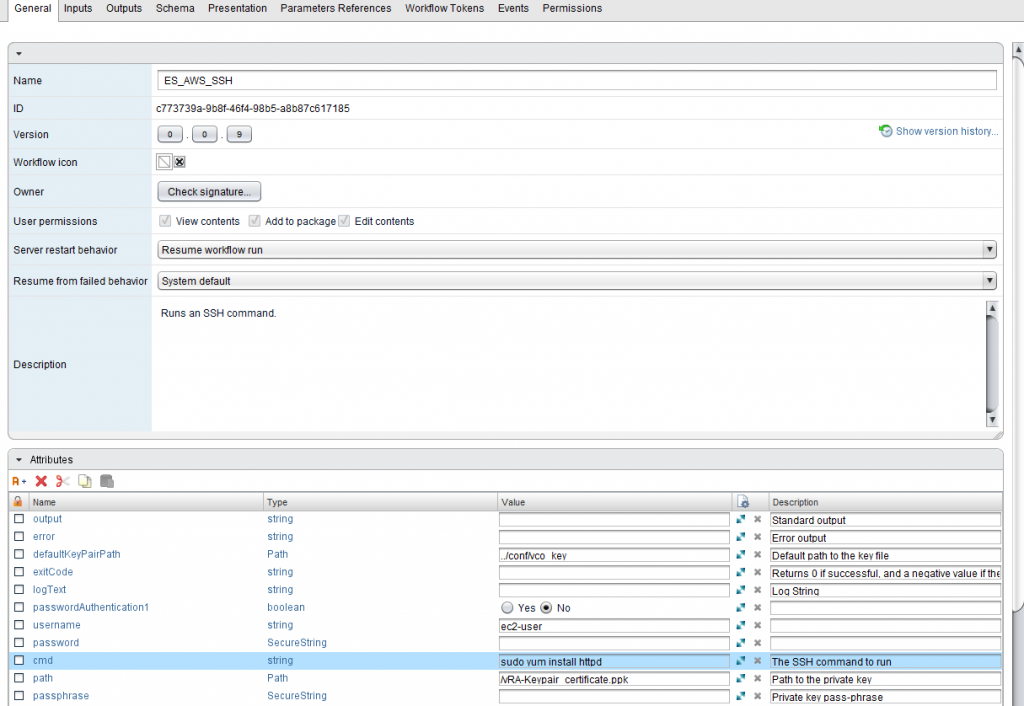1024x706 pixels.
Task: Add a new workflow attribute
Action: [18, 481]
